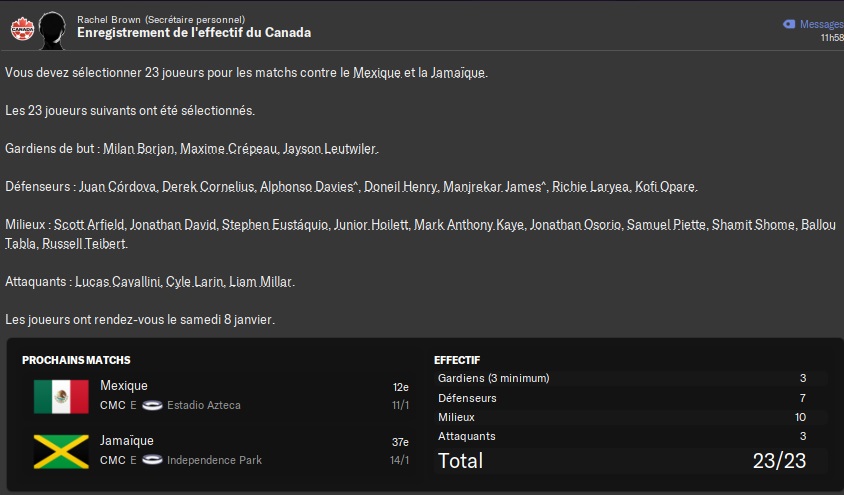Click the Estadio Azteca stadium name
The height and width of the screenshot is (495, 844).
click(204, 405)
